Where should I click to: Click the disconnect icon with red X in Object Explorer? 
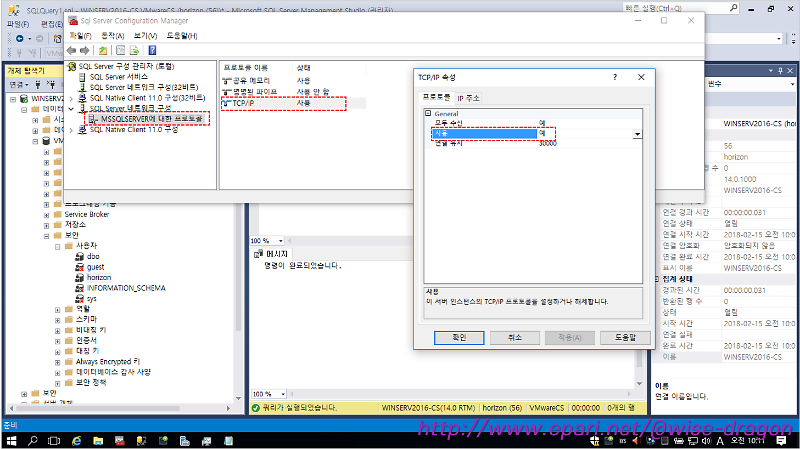coord(51,84)
